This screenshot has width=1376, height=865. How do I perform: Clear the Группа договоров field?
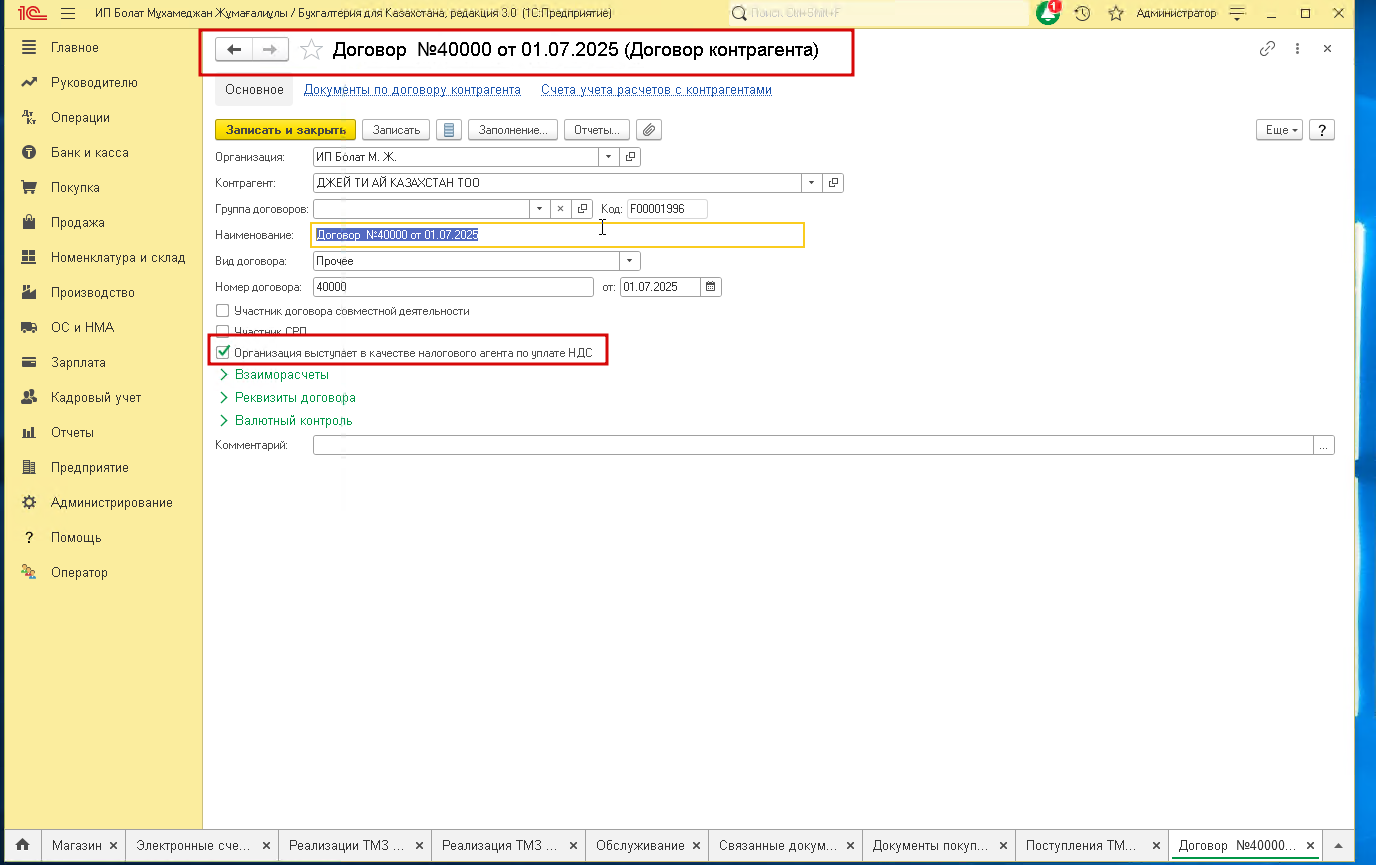(x=560, y=209)
